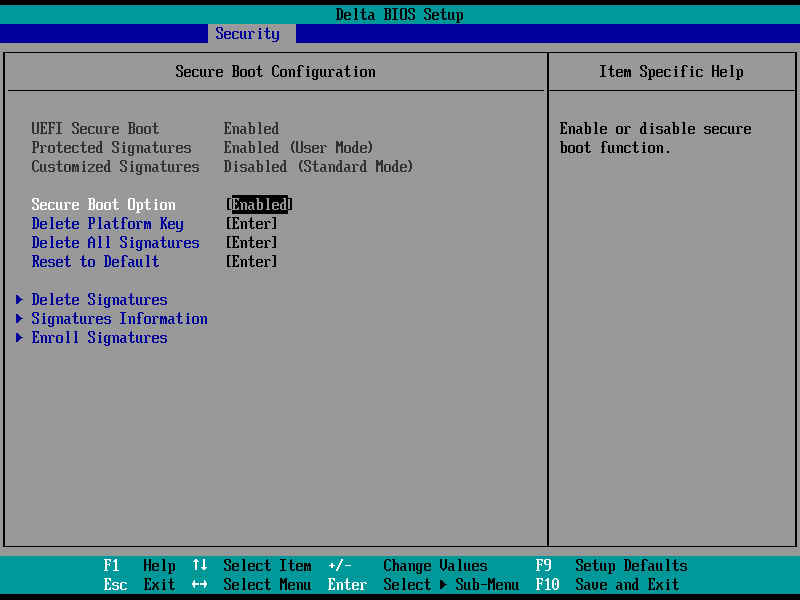This screenshot has width=800, height=600.
Task: Activate [Enter] beside Delete All Signatures
Action: point(252,242)
